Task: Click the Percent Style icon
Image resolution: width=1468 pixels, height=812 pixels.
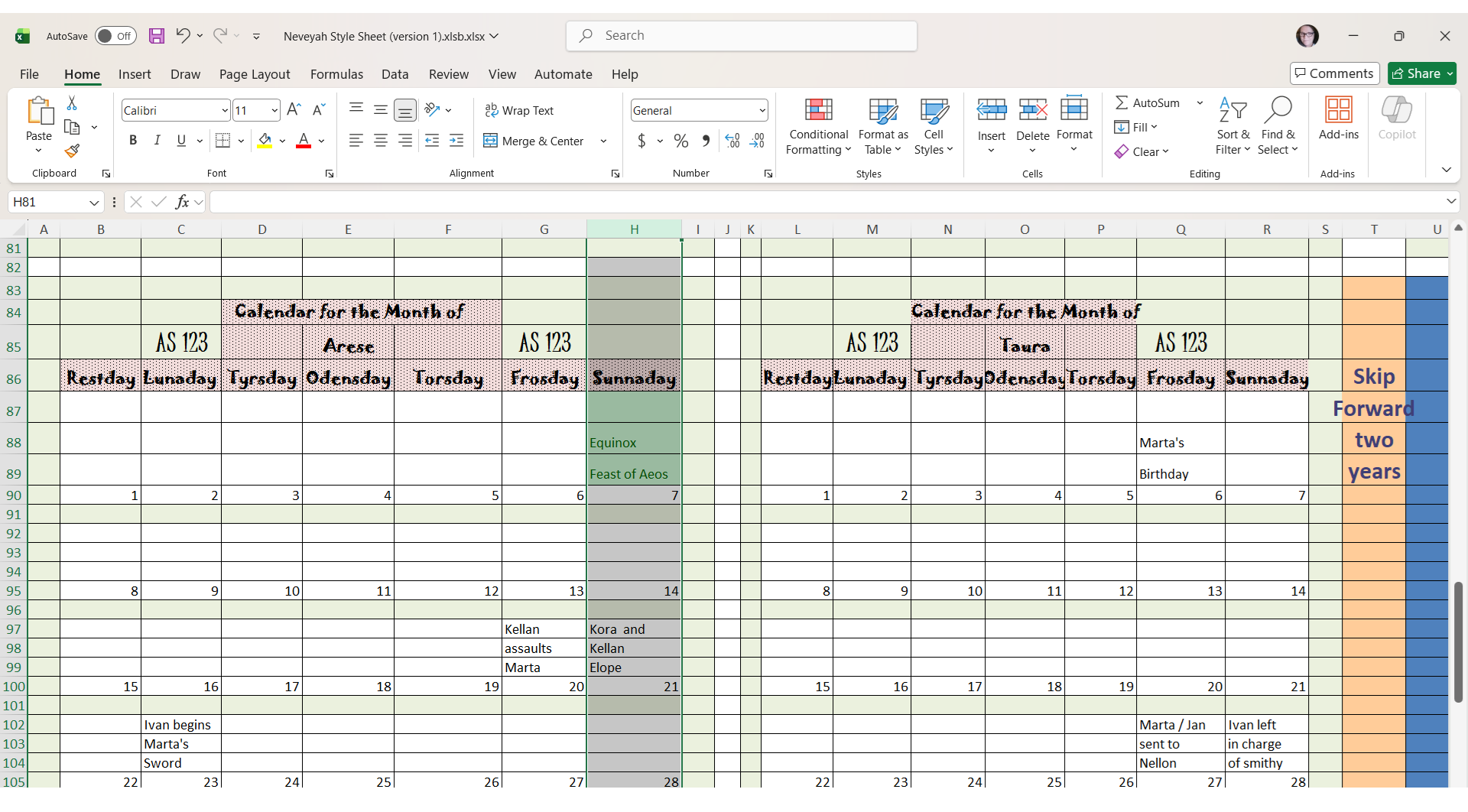Action: tap(680, 141)
